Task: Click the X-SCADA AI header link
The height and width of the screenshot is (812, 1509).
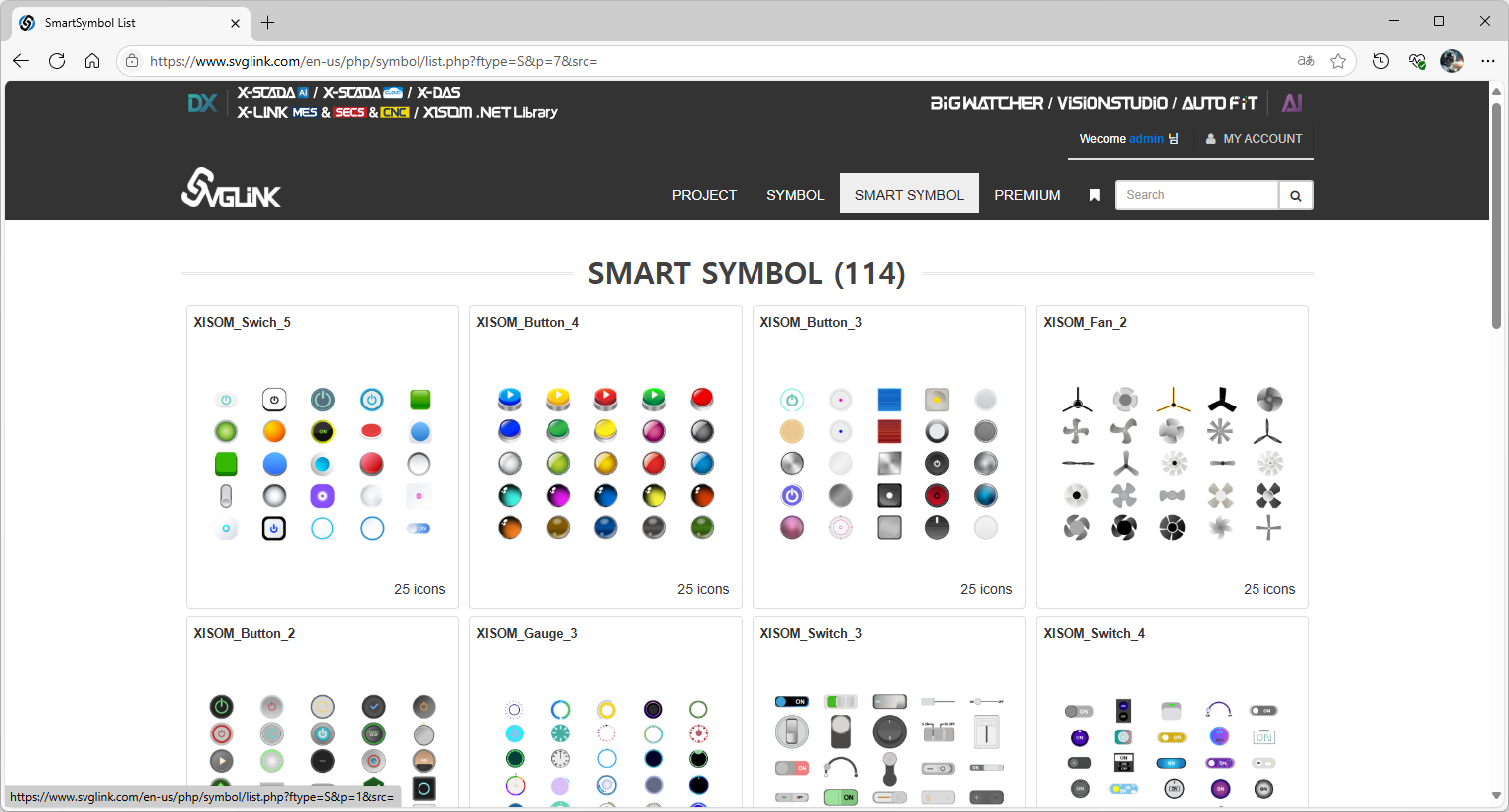Action: (x=272, y=92)
